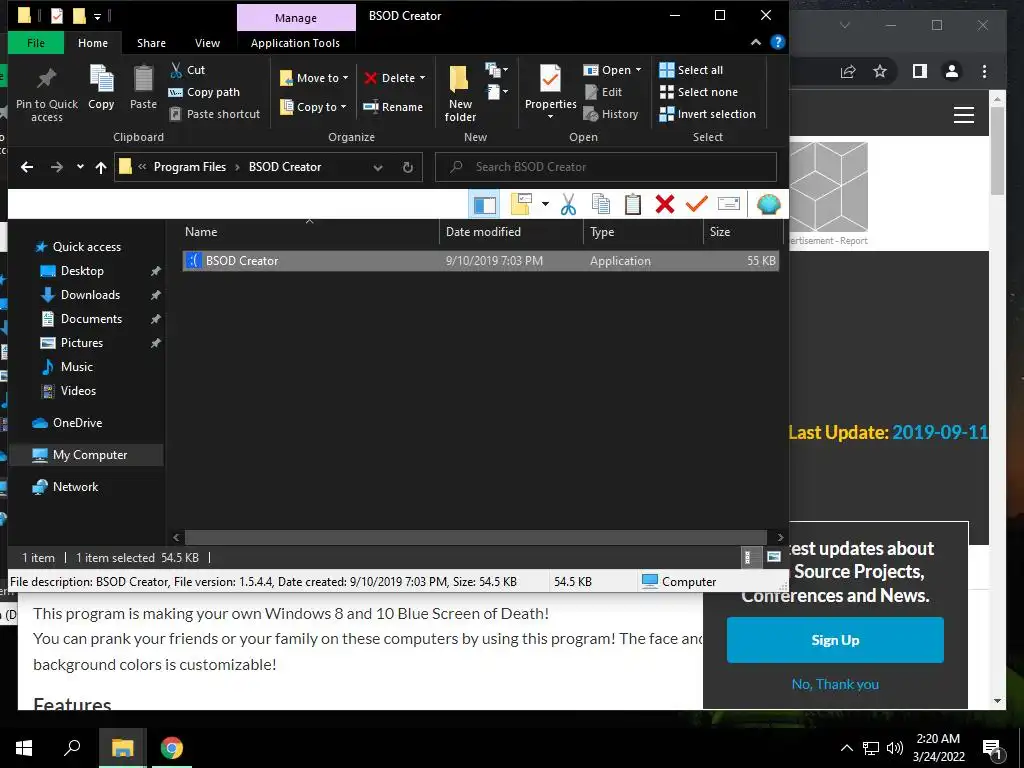
Task: Open the Application Tools tab
Action: pyautogui.click(x=295, y=43)
